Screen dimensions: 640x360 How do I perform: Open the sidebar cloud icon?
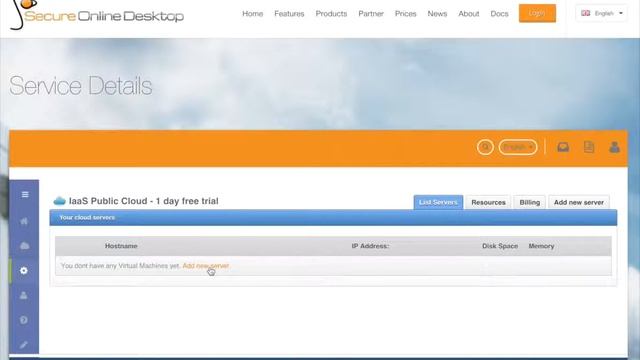[x=24, y=246]
